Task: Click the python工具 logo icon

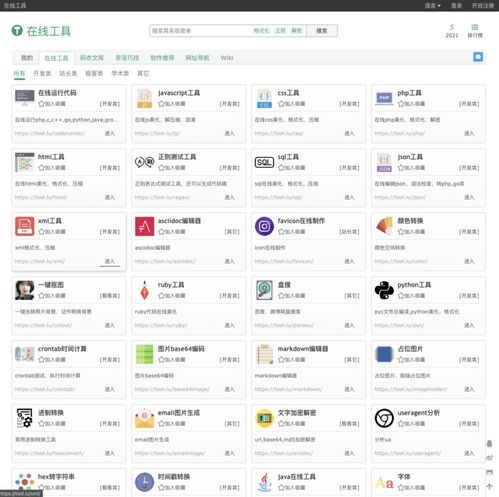Action: click(x=384, y=290)
